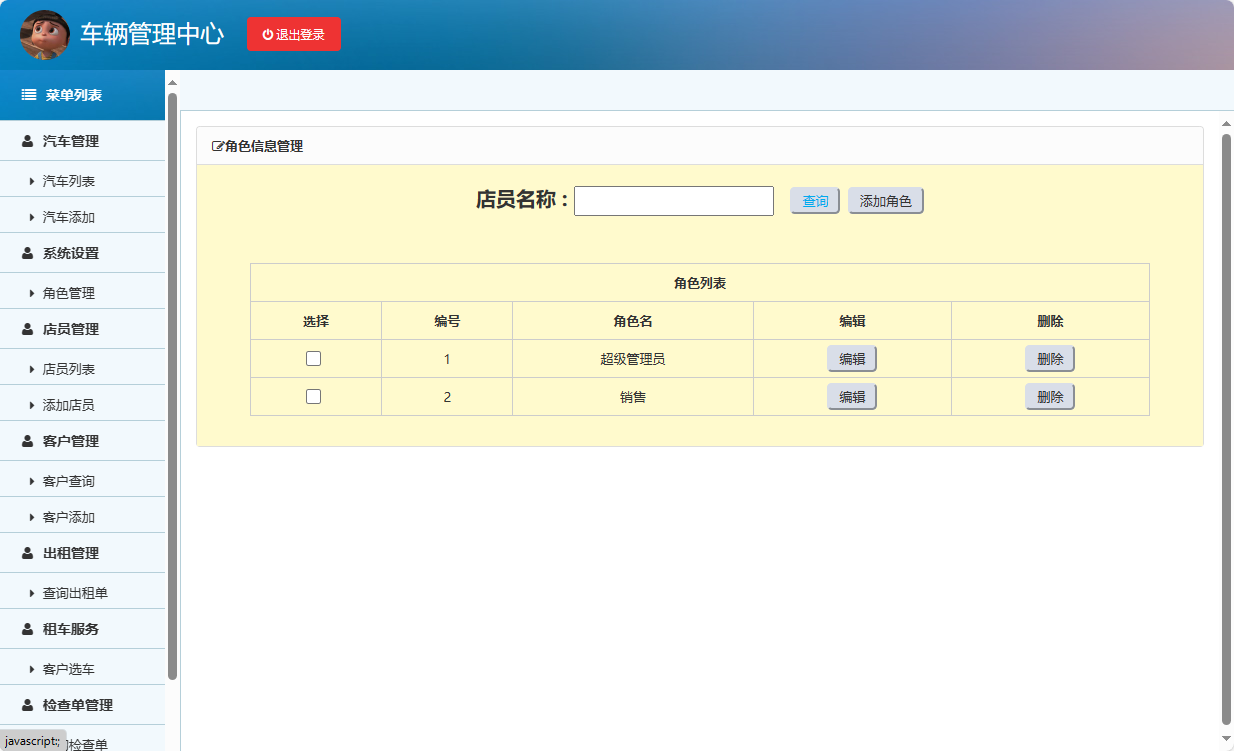Click the right vertical page scrollbar
This screenshot has width=1234, height=751.
click(1226, 400)
